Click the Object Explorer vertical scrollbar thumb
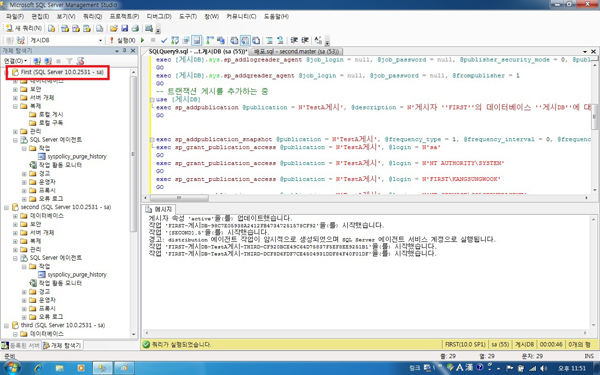This screenshot has height=375, width=600. point(133,154)
